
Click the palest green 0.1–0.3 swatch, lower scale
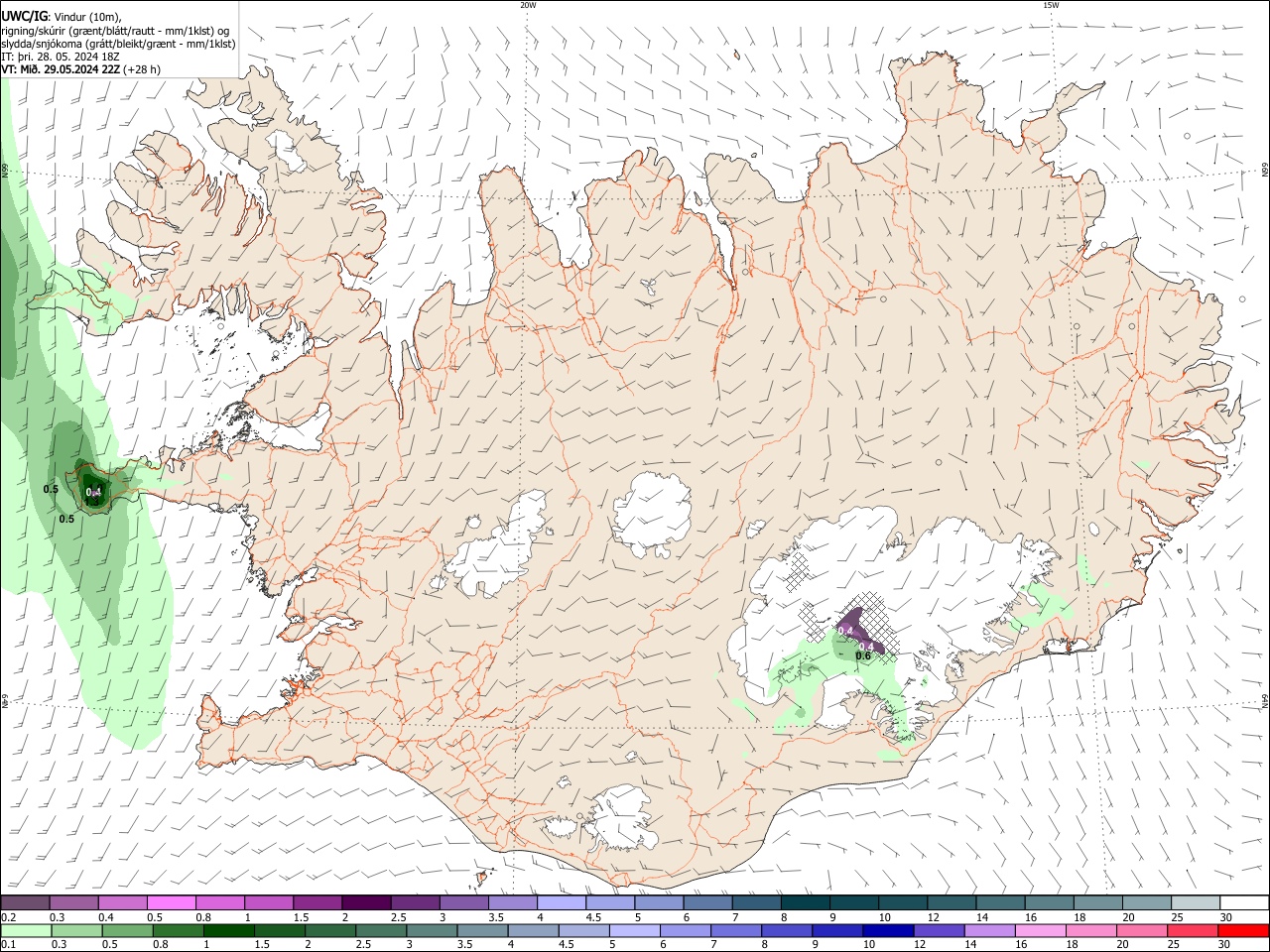point(26,930)
